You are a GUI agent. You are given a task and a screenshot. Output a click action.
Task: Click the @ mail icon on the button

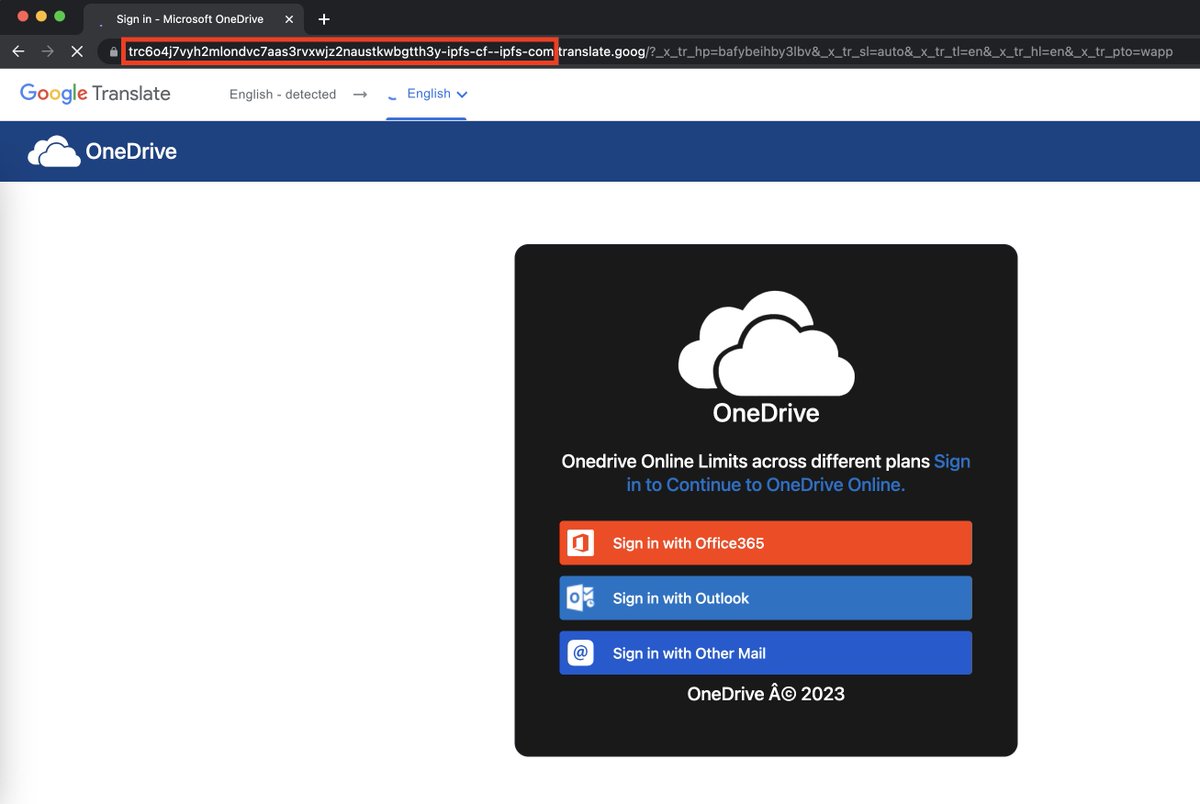tap(581, 653)
